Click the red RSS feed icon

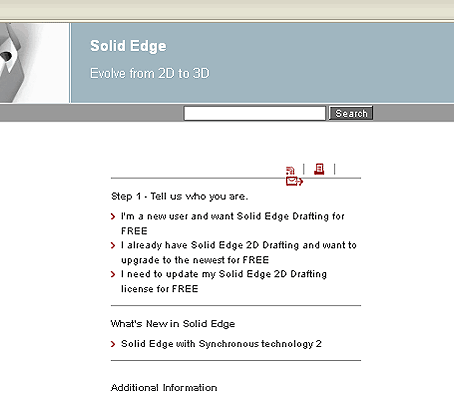(x=290, y=171)
